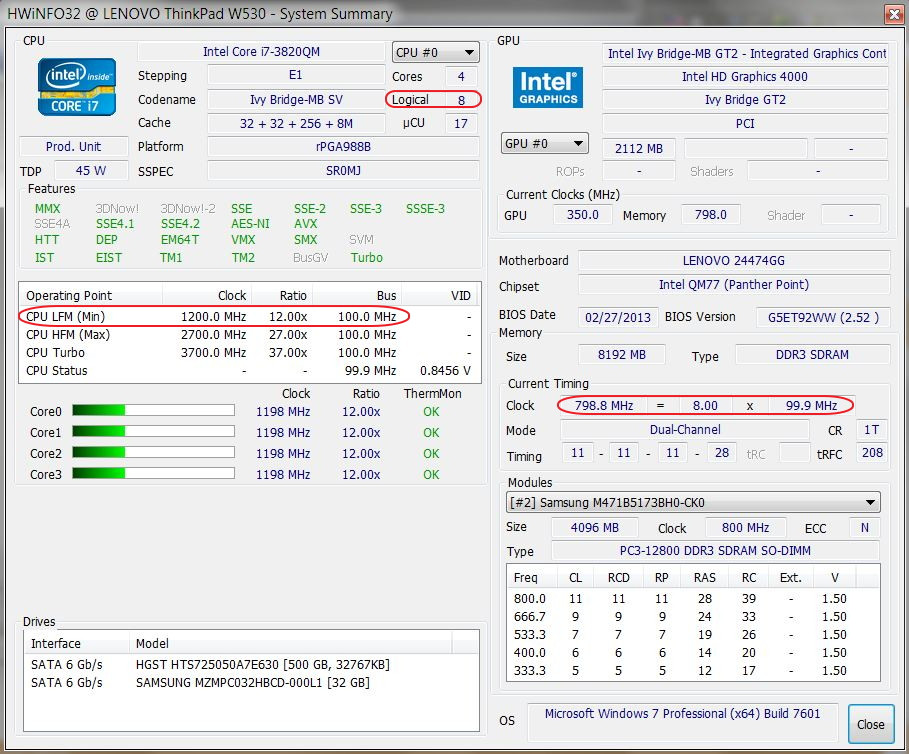Click the VID column header
The width and height of the screenshot is (909, 754).
(441, 296)
